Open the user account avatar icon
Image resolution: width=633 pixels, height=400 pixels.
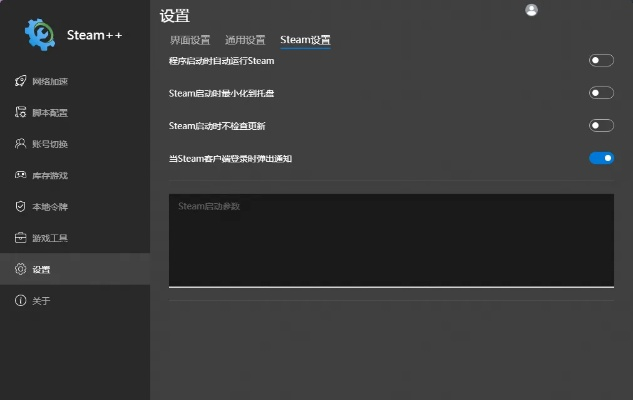pyautogui.click(x=531, y=10)
